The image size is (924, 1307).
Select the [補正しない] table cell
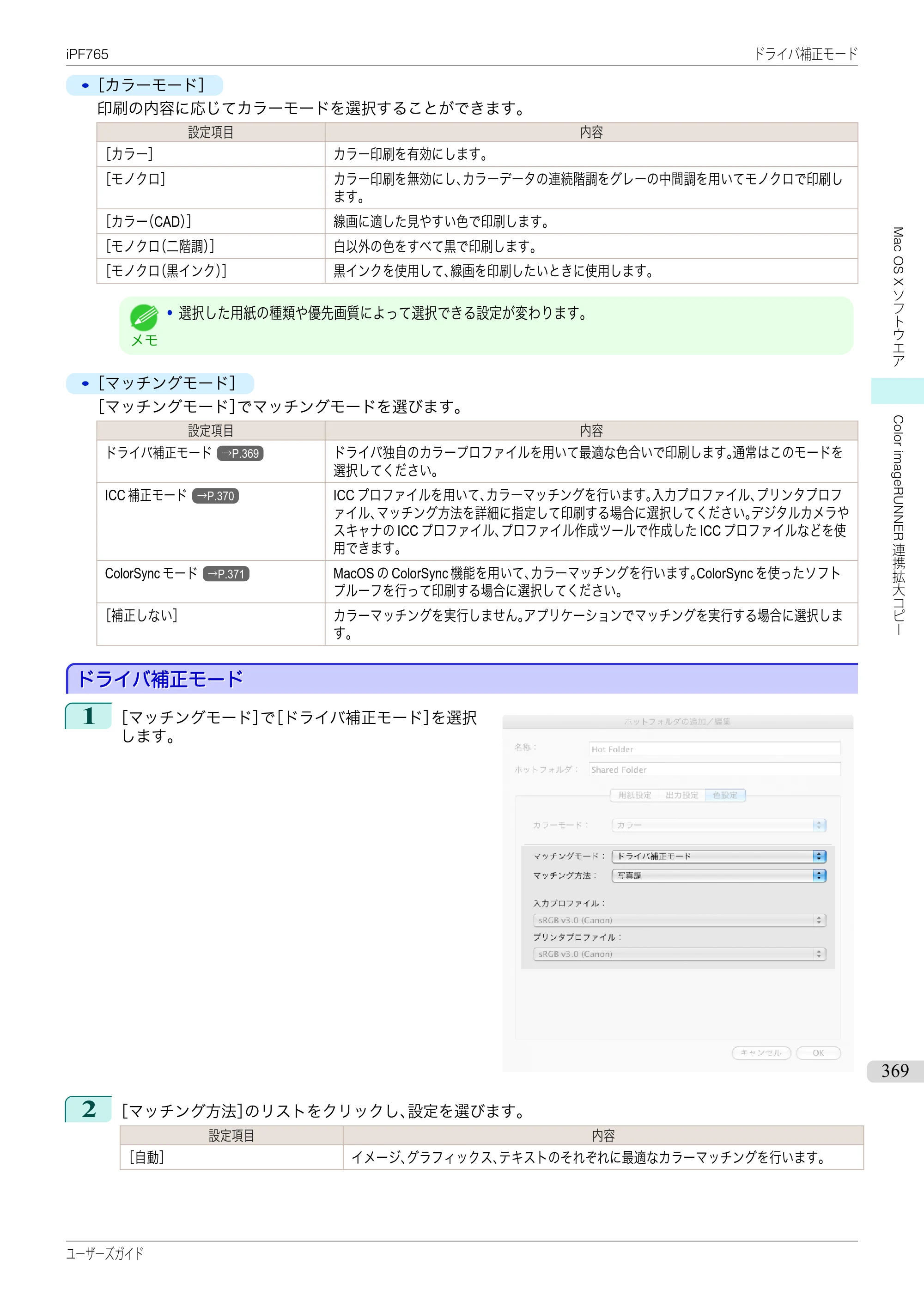coord(211,624)
